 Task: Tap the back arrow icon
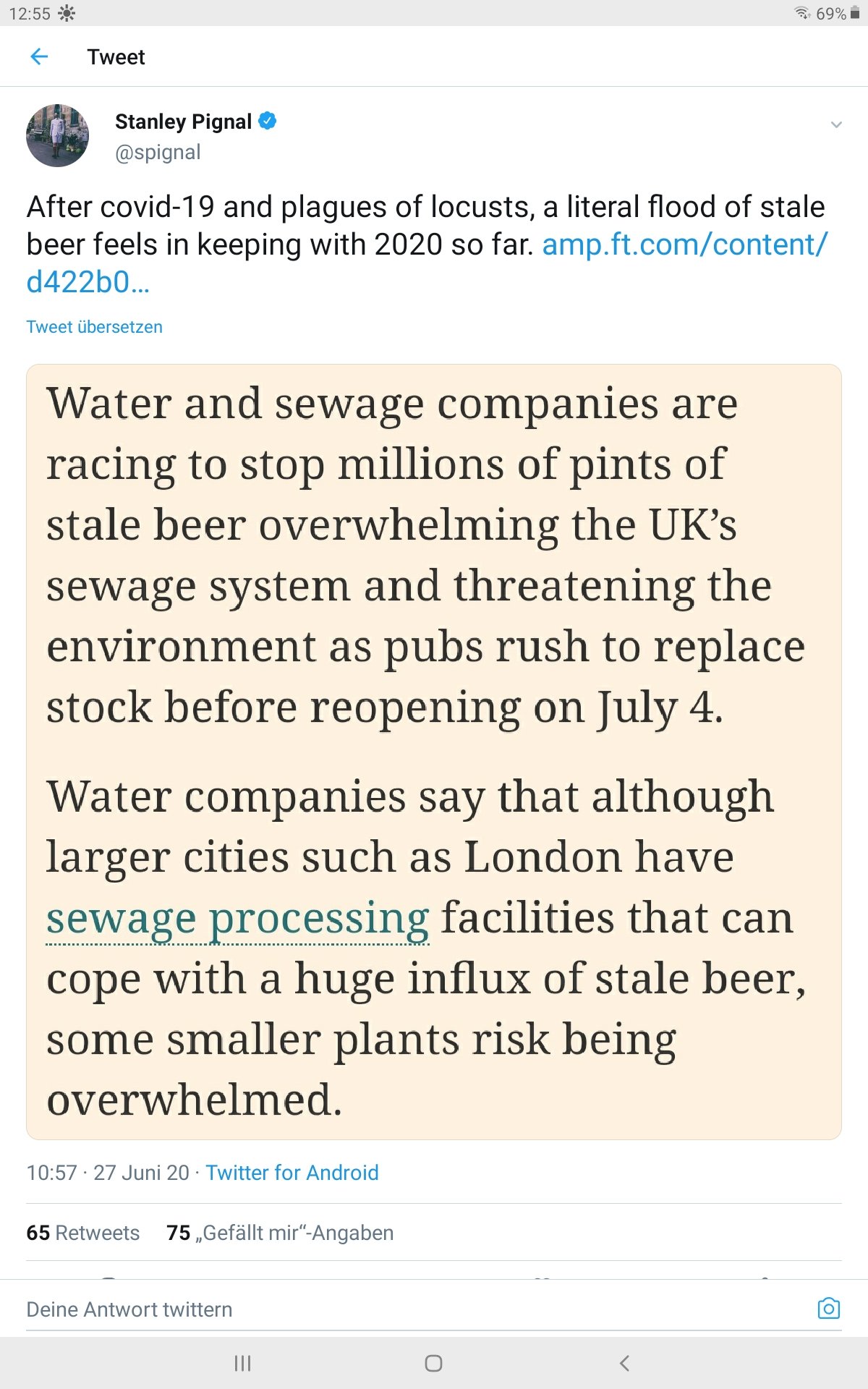click(x=40, y=56)
